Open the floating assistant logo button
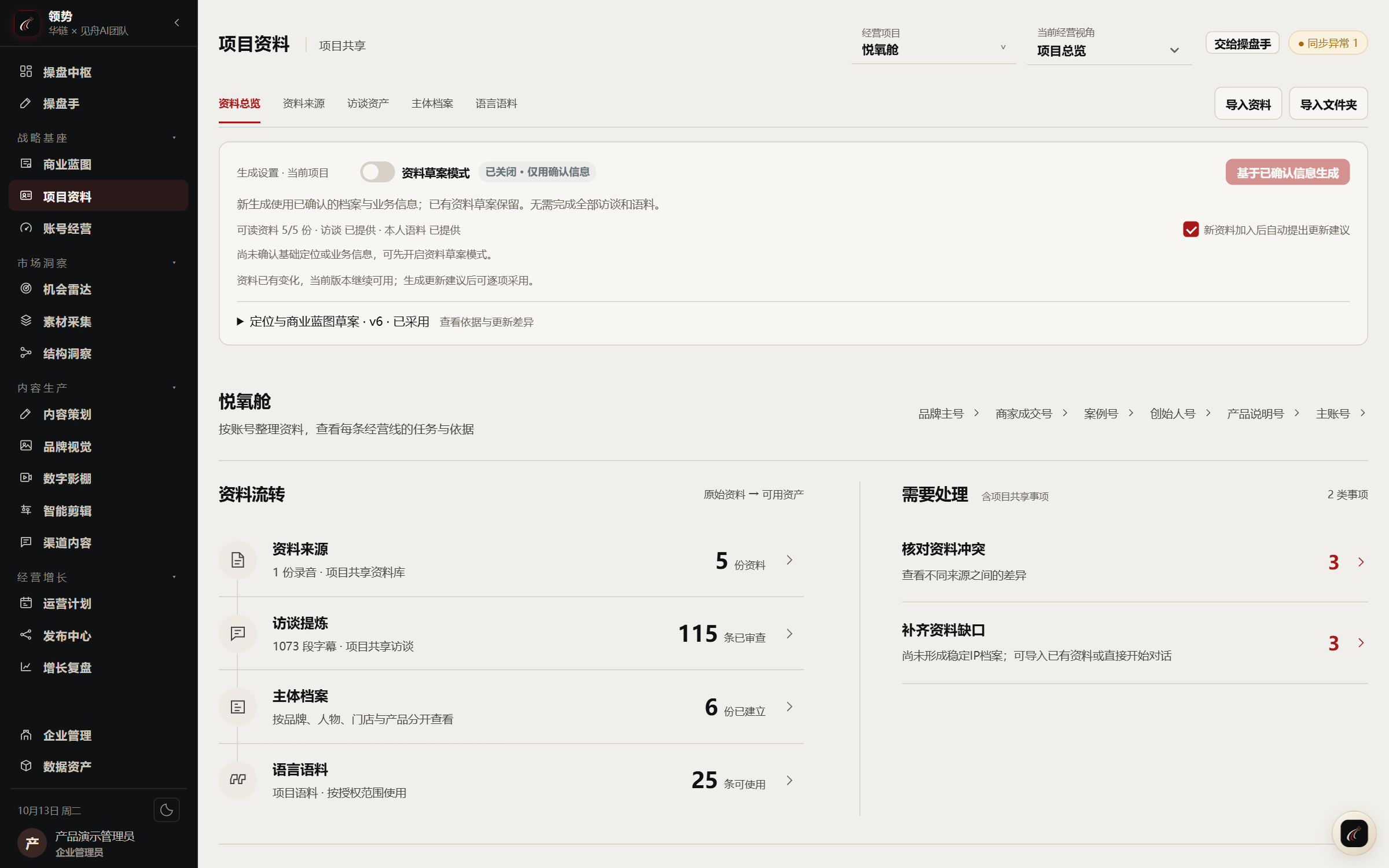The image size is (1389, 868). [1354, 834]
